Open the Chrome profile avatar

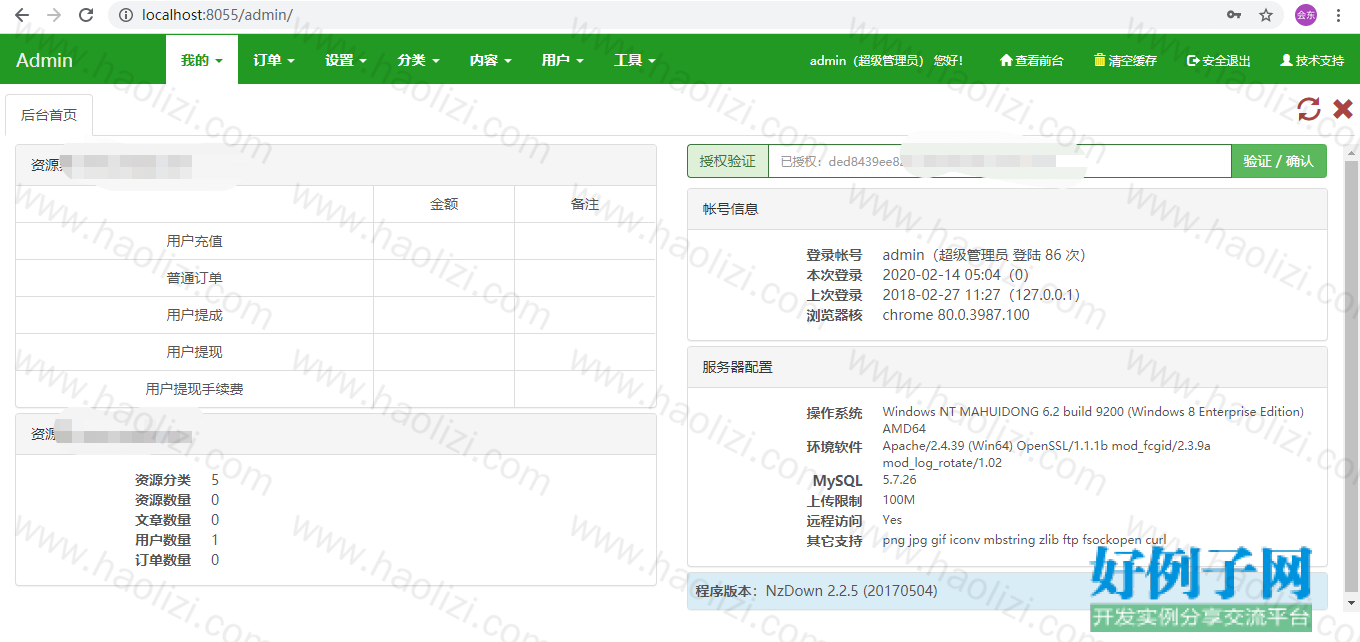click(x=1306, y=15)
